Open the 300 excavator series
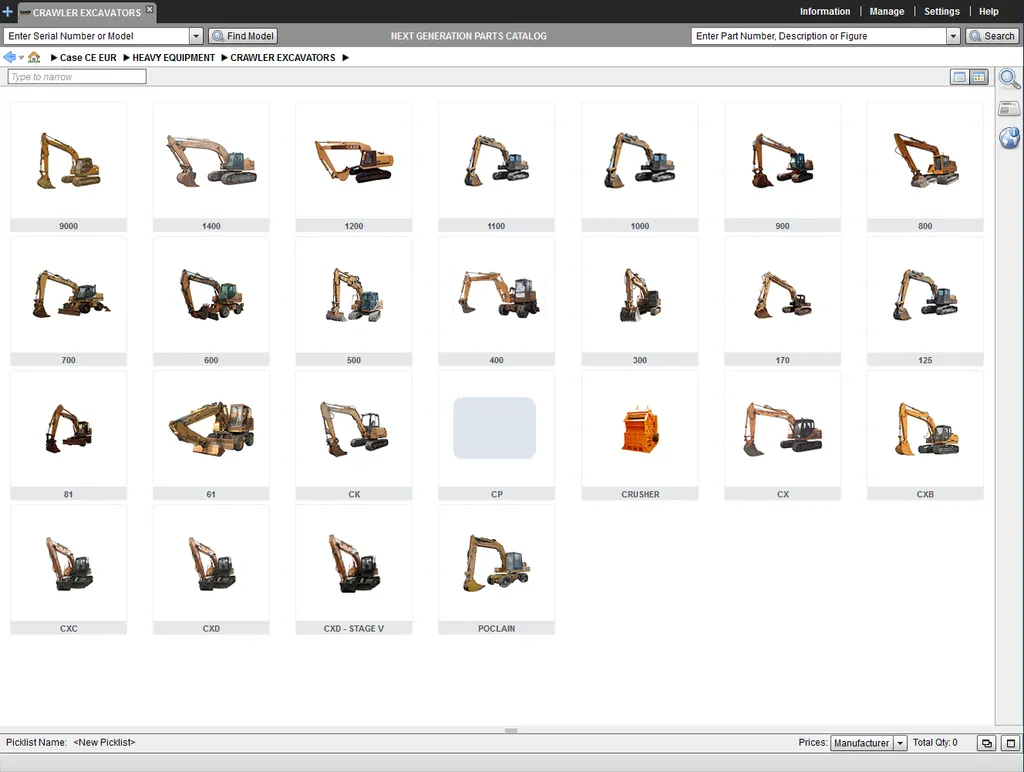 coord(640,301)
